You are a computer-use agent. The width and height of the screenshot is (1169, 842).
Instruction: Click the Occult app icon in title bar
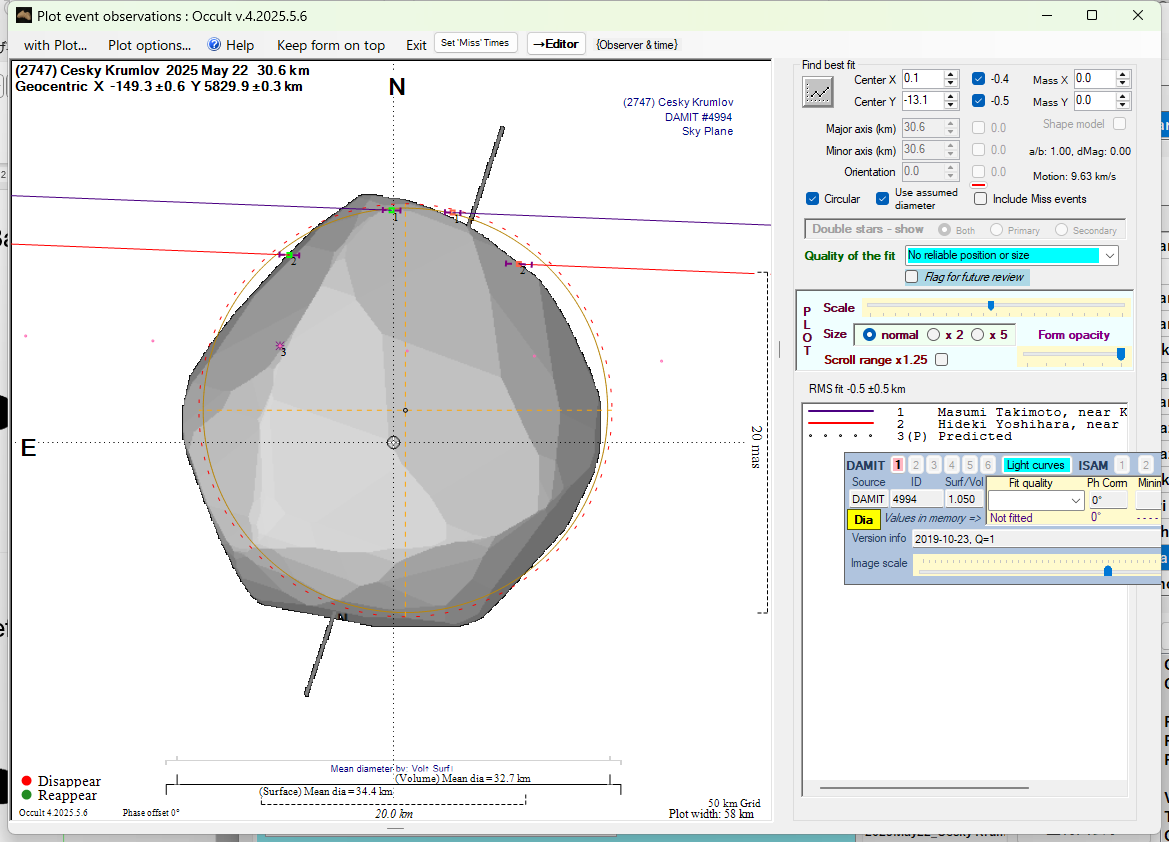click(24, 15)
